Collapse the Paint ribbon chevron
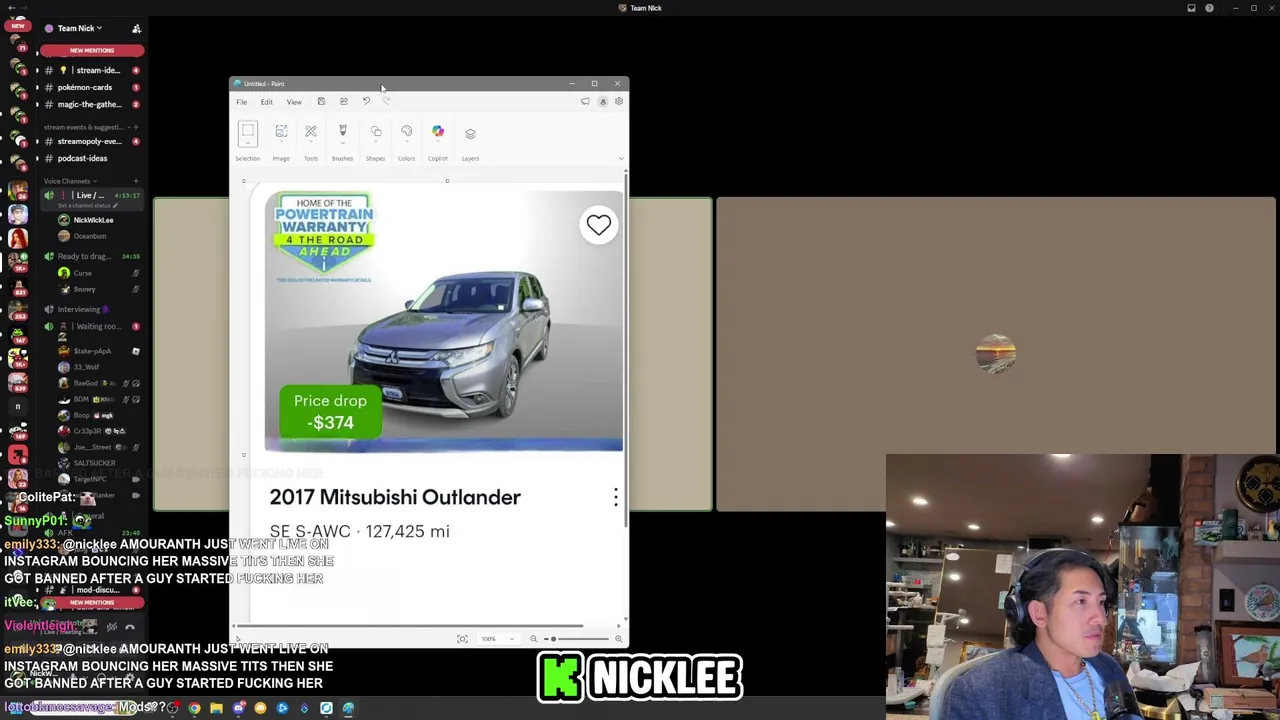The width and height of the screenshot is (1280, 720). click(x=621, y=158)
